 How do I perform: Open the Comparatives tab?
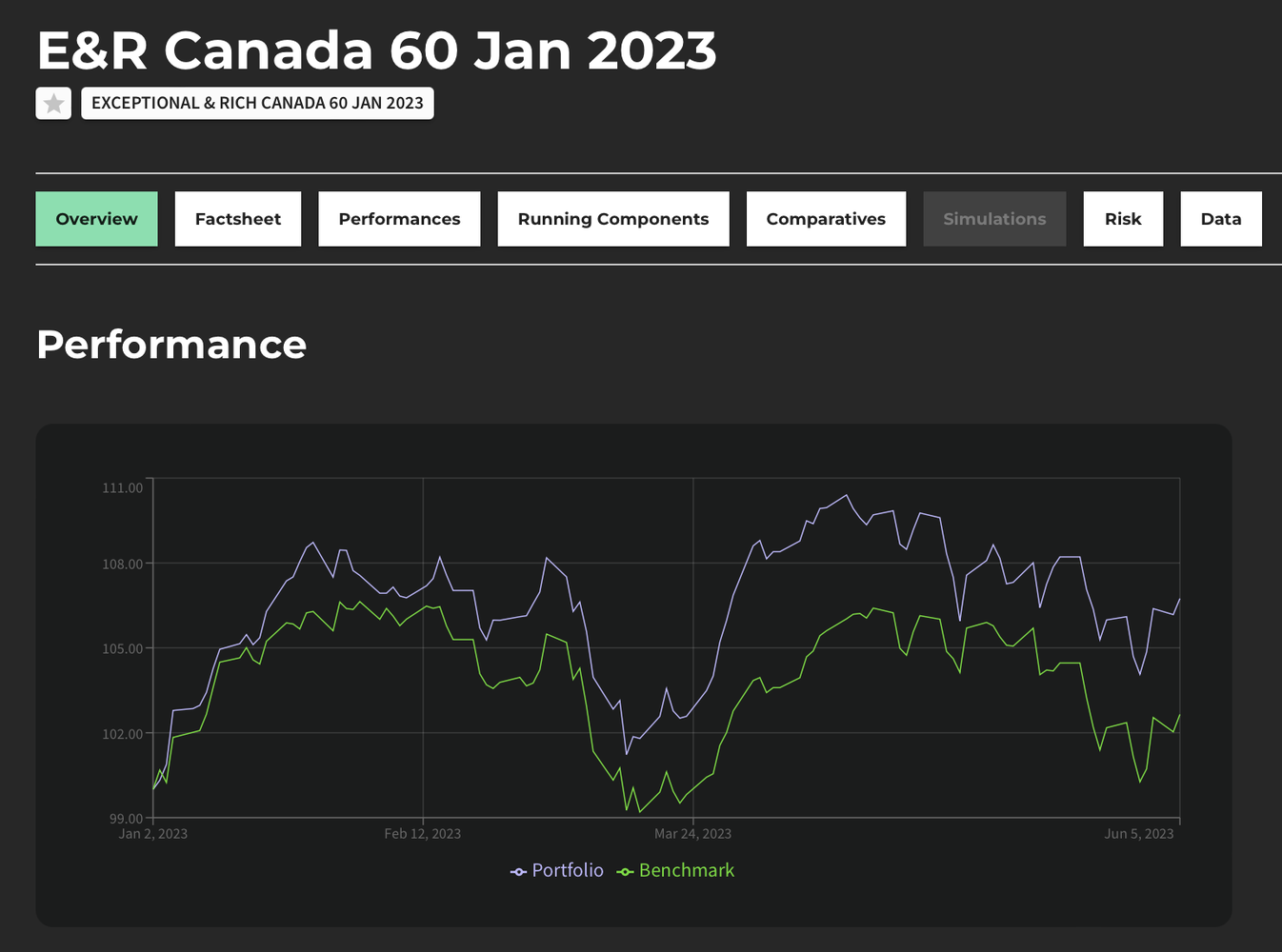click(826, 219)
